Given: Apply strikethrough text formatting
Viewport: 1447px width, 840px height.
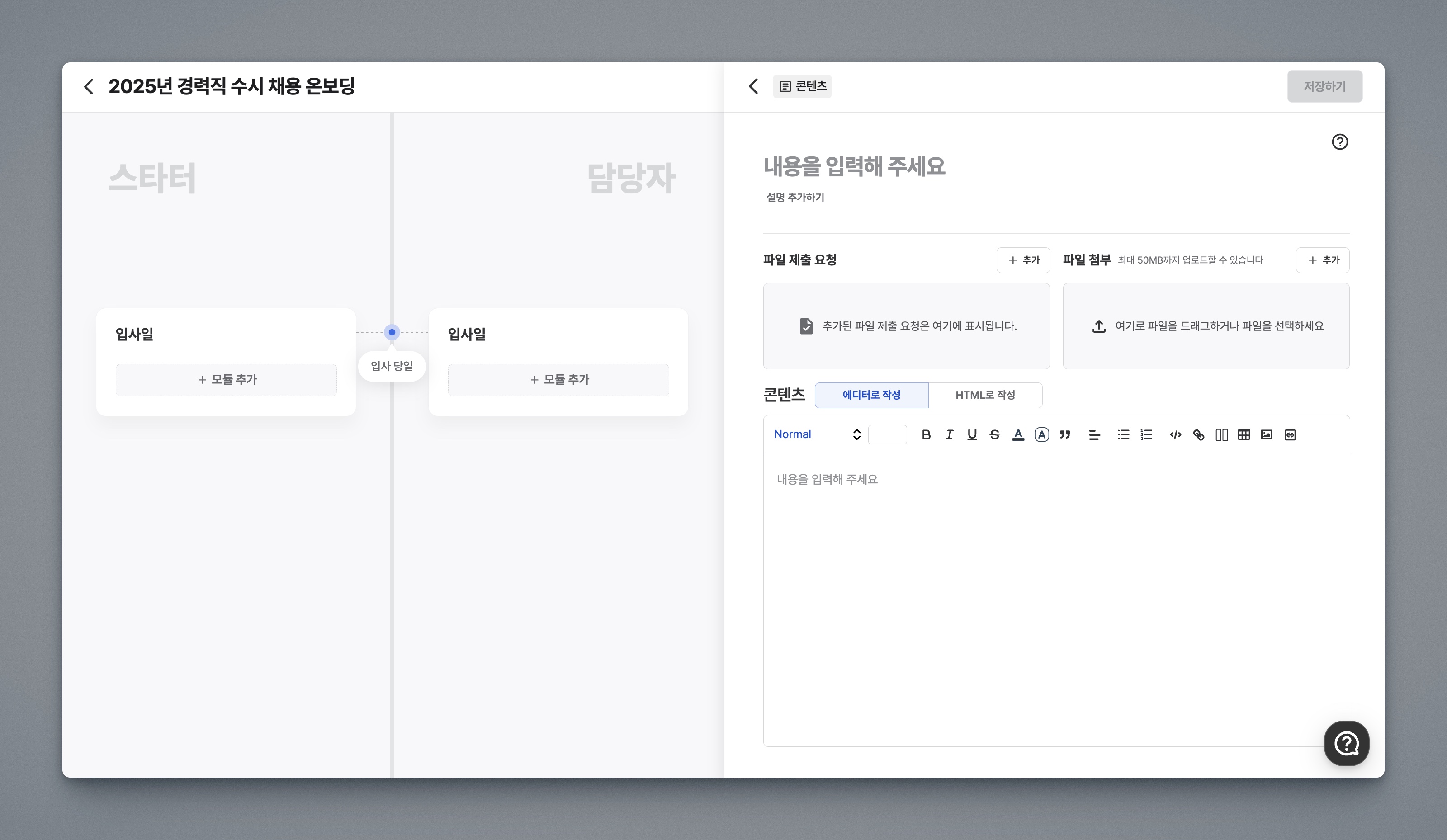Looking at the screenshot, I should coord(994,434).
